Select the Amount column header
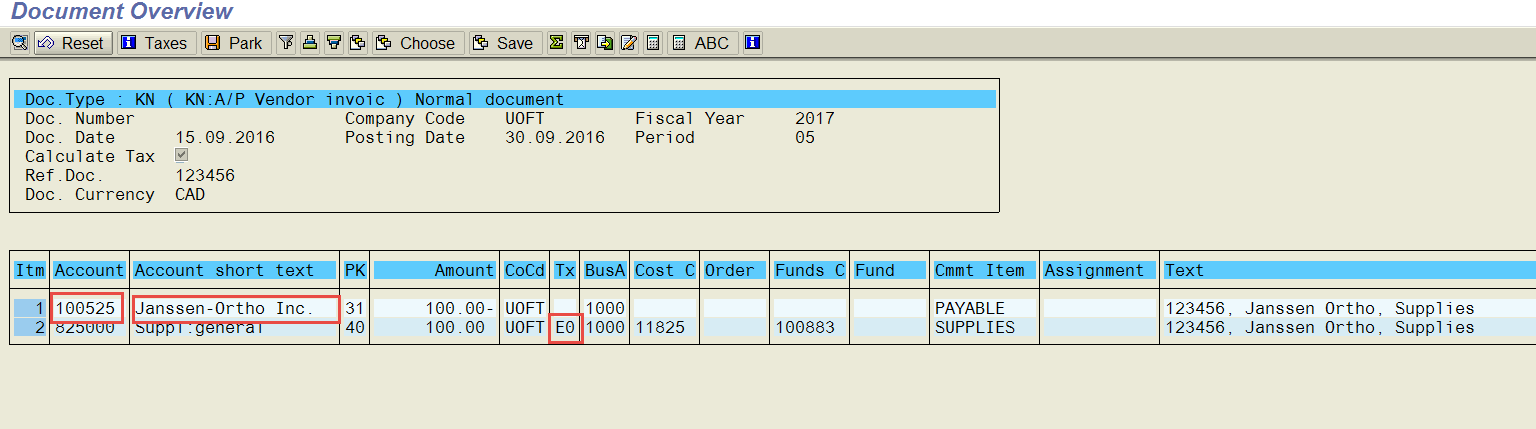The width and height of the screenshot is (1536, 429). tap(435, 270)
